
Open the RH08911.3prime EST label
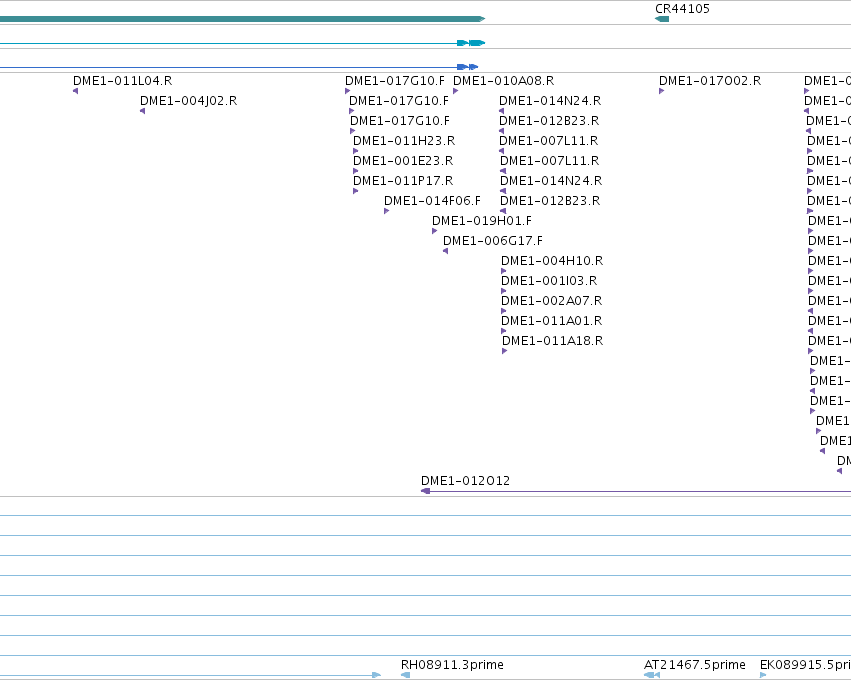(x=452, y=665)
